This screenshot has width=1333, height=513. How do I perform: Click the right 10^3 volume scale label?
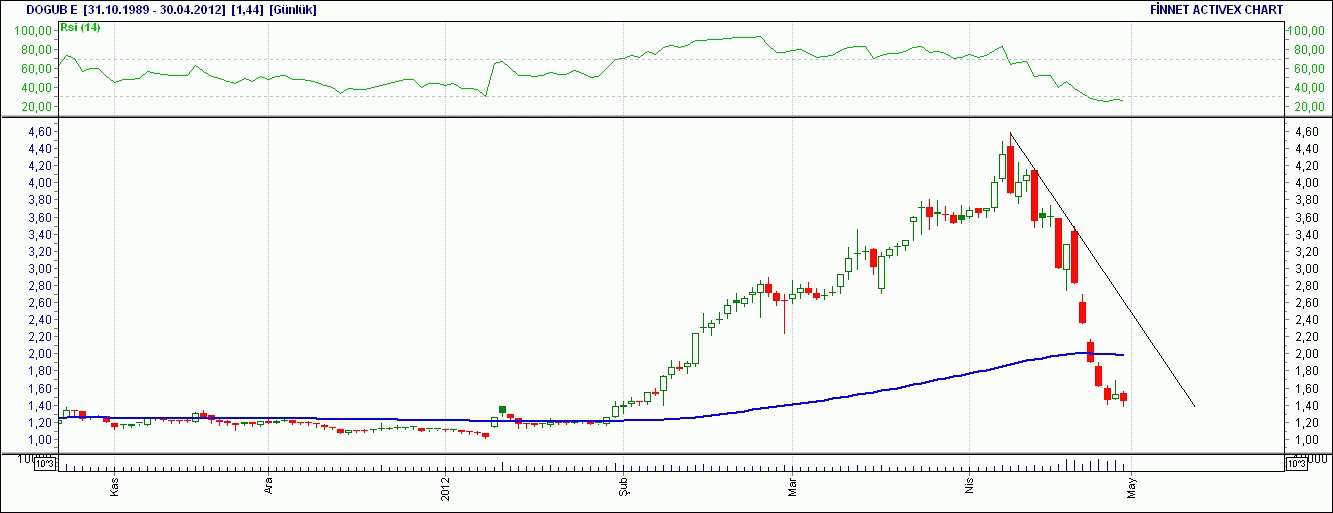tap(1295, 463)
